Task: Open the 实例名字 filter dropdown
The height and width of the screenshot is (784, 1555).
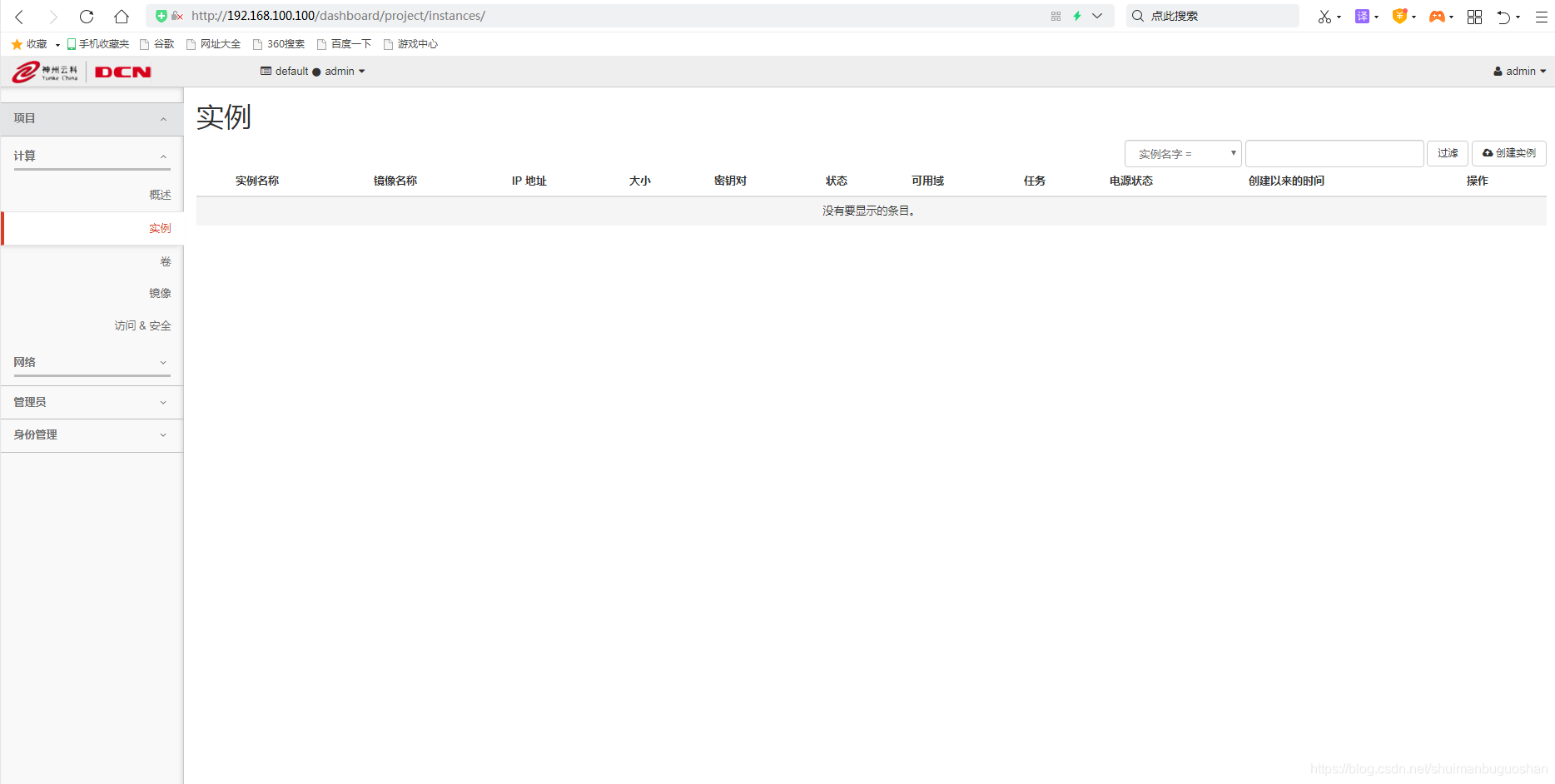Action: point(1183,154)
